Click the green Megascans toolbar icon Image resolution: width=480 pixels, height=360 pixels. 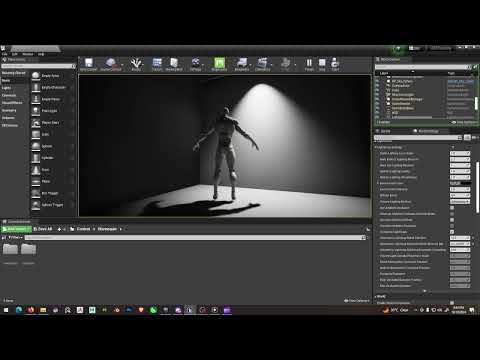pyautogui.click(x=219, y=63)
